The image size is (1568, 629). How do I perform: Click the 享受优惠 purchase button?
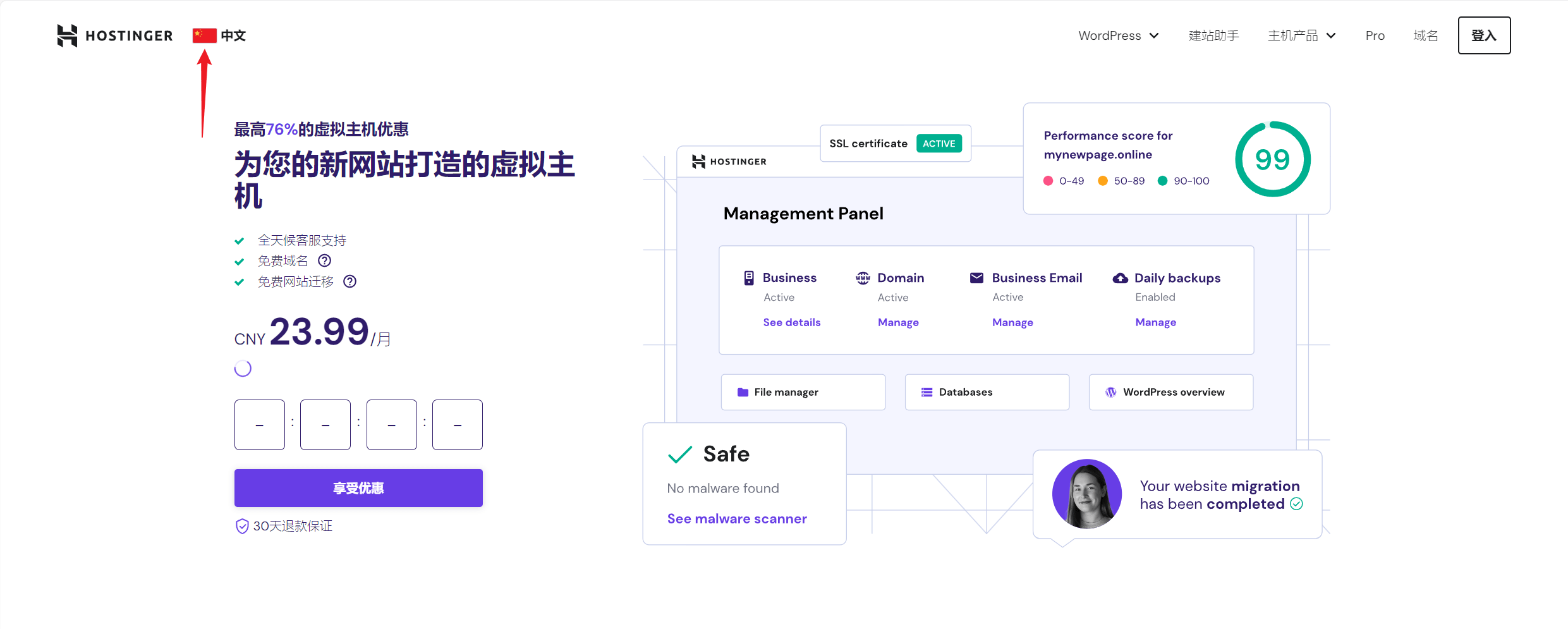tap(358, 488)
